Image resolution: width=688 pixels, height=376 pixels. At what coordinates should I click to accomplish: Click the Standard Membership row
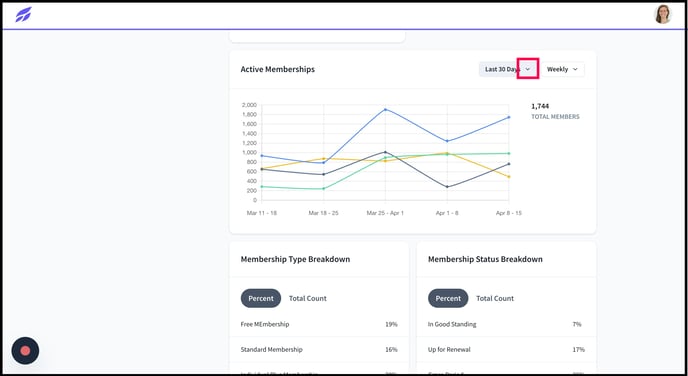(319, 350)
